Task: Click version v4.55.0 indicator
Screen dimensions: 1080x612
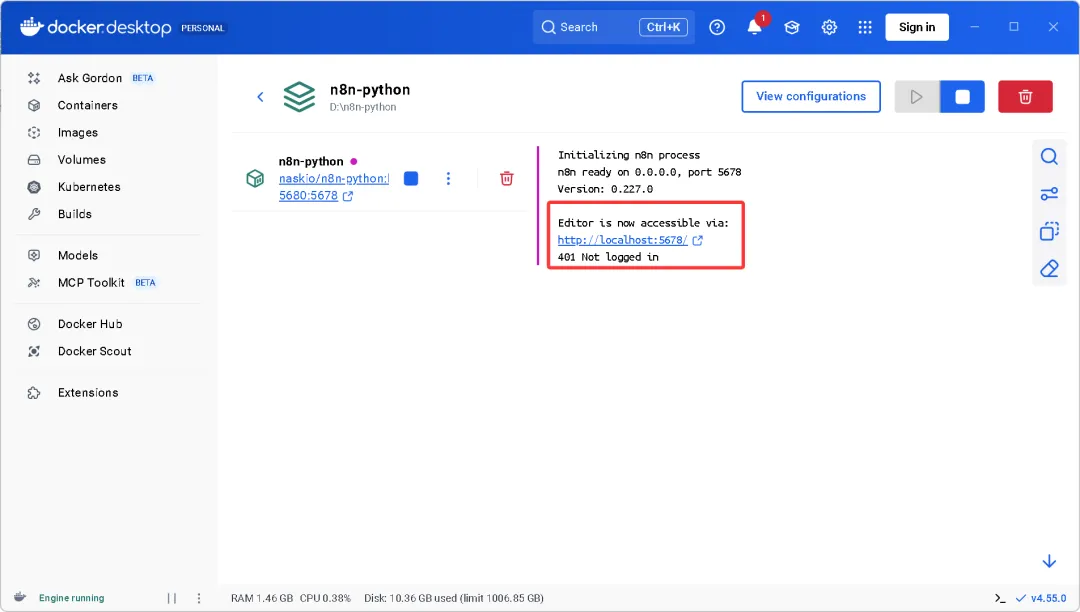Action: click(x=1041, y=598)
